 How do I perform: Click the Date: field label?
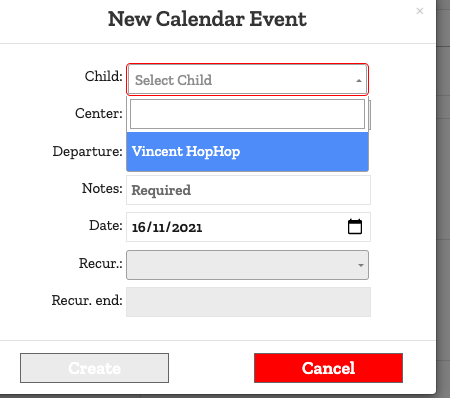click(106, 225)
